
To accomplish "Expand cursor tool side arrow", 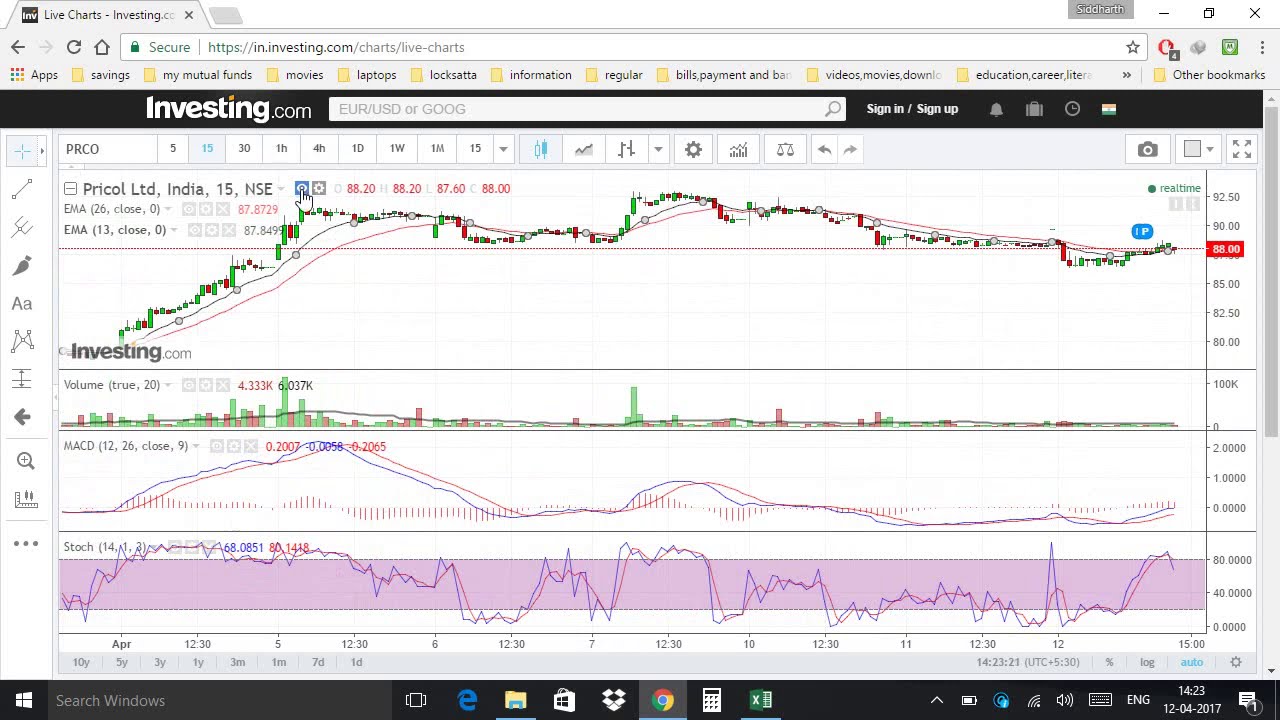I will [42, 151].
